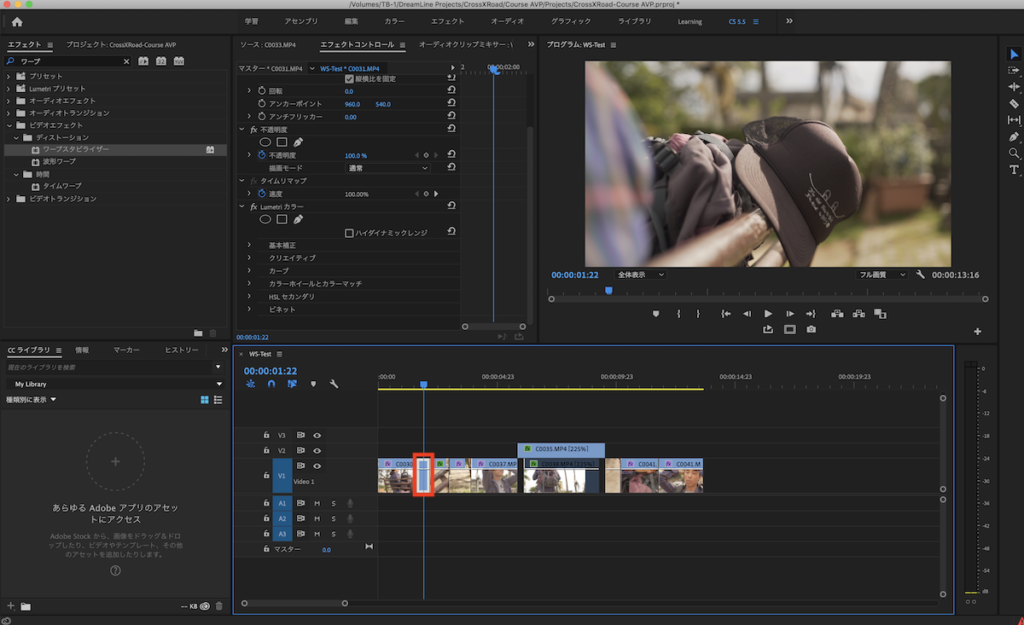The width and height of the screenshot is (1024, 625).
Task: Switch to the カラー workspace tab
Action: tap(394, 21)
